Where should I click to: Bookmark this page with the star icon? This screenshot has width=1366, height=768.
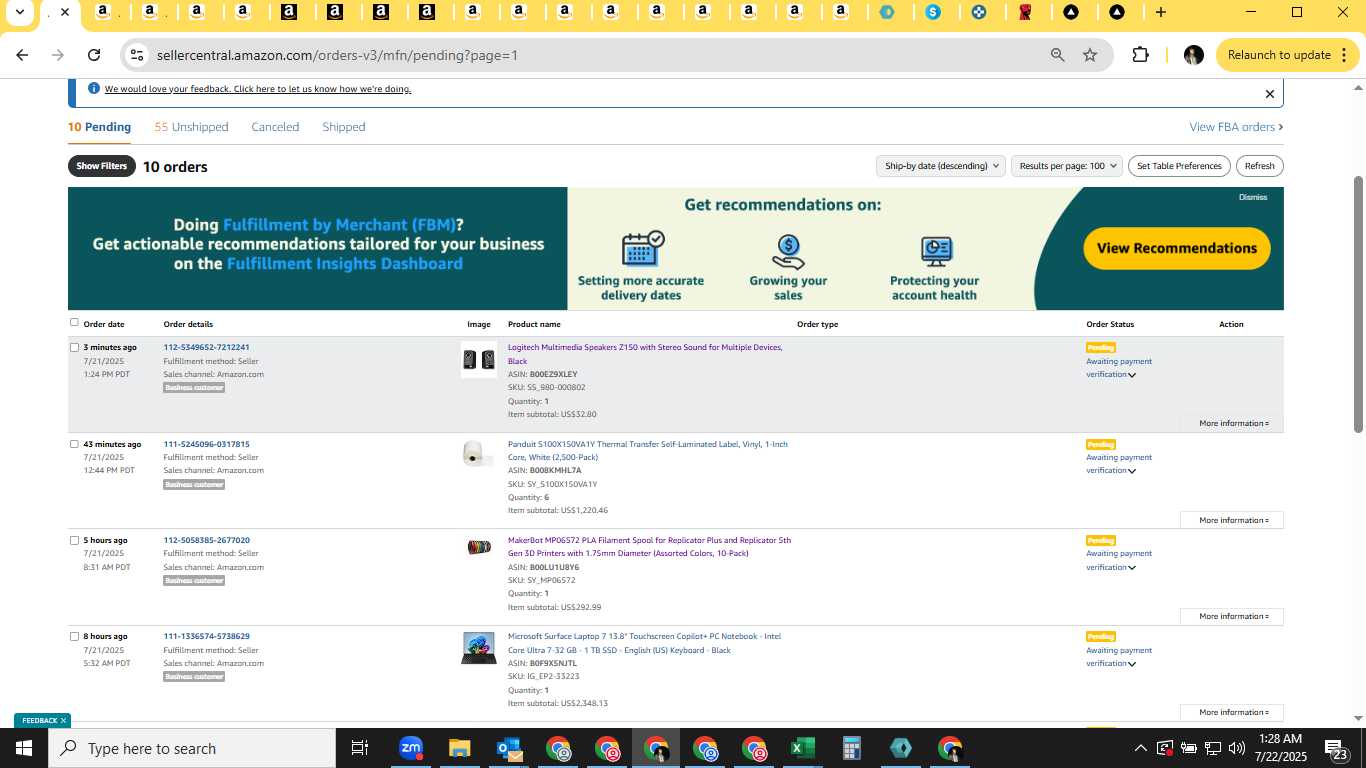[1090, 55]
